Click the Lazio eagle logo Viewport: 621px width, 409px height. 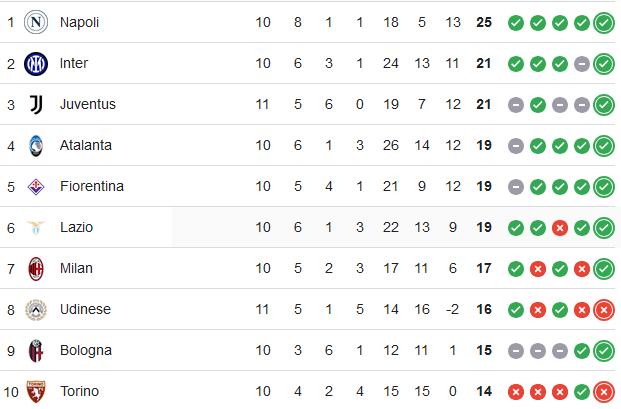click(36, 228)
